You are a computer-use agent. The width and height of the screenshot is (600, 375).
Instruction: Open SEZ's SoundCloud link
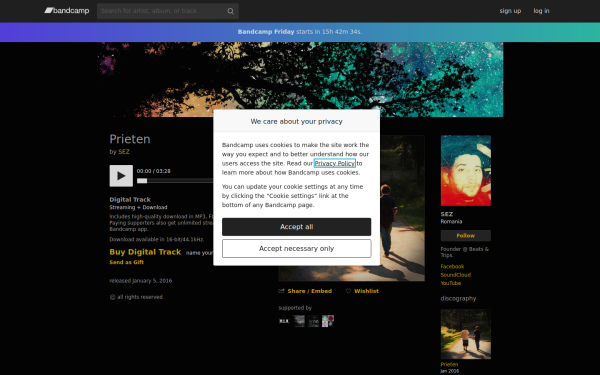pyautogui.click(x=456, y=275)
